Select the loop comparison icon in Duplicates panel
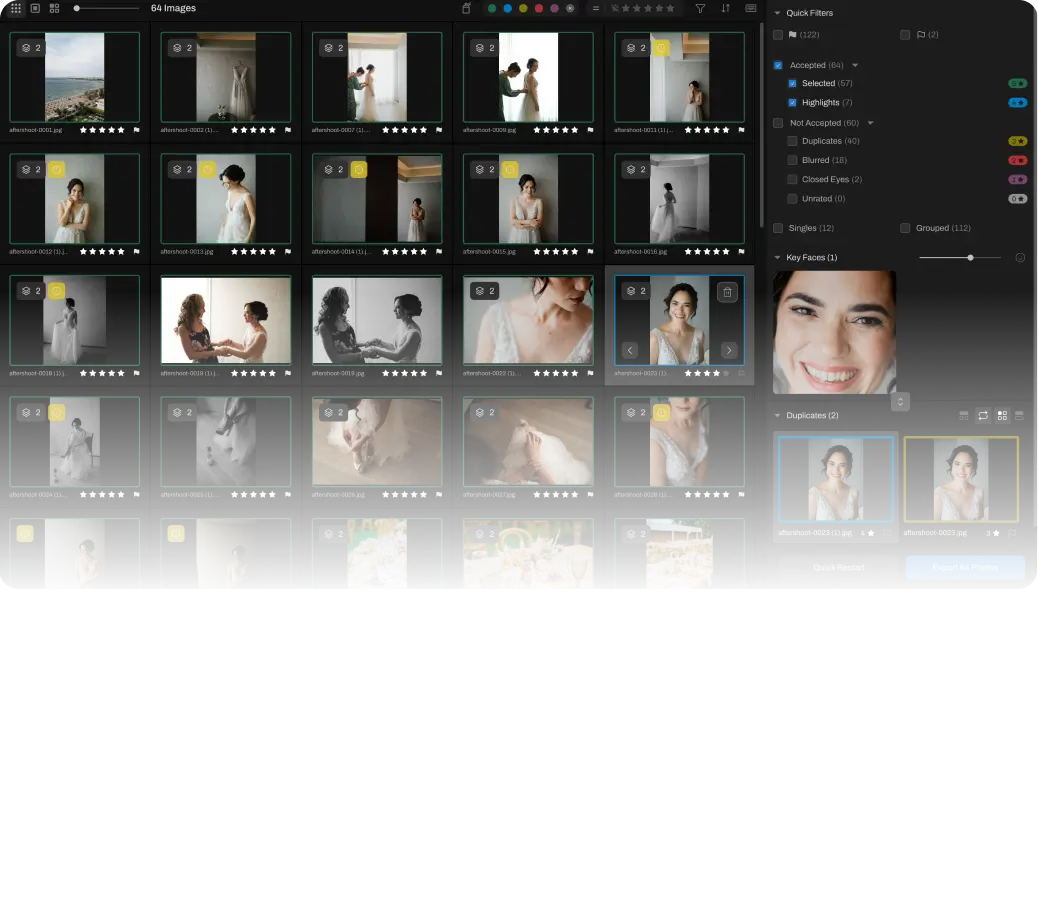This screenshot has height=900, width=1038. (984, 415)
